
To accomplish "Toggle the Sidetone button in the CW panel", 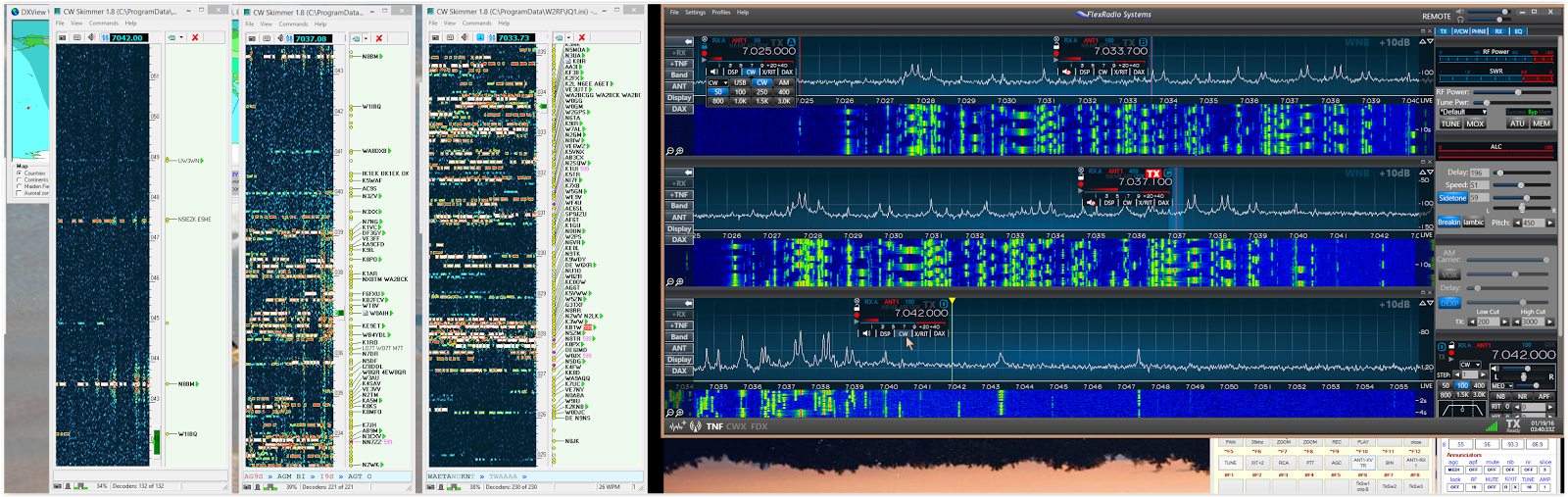I will click(x=1452, y=198).
